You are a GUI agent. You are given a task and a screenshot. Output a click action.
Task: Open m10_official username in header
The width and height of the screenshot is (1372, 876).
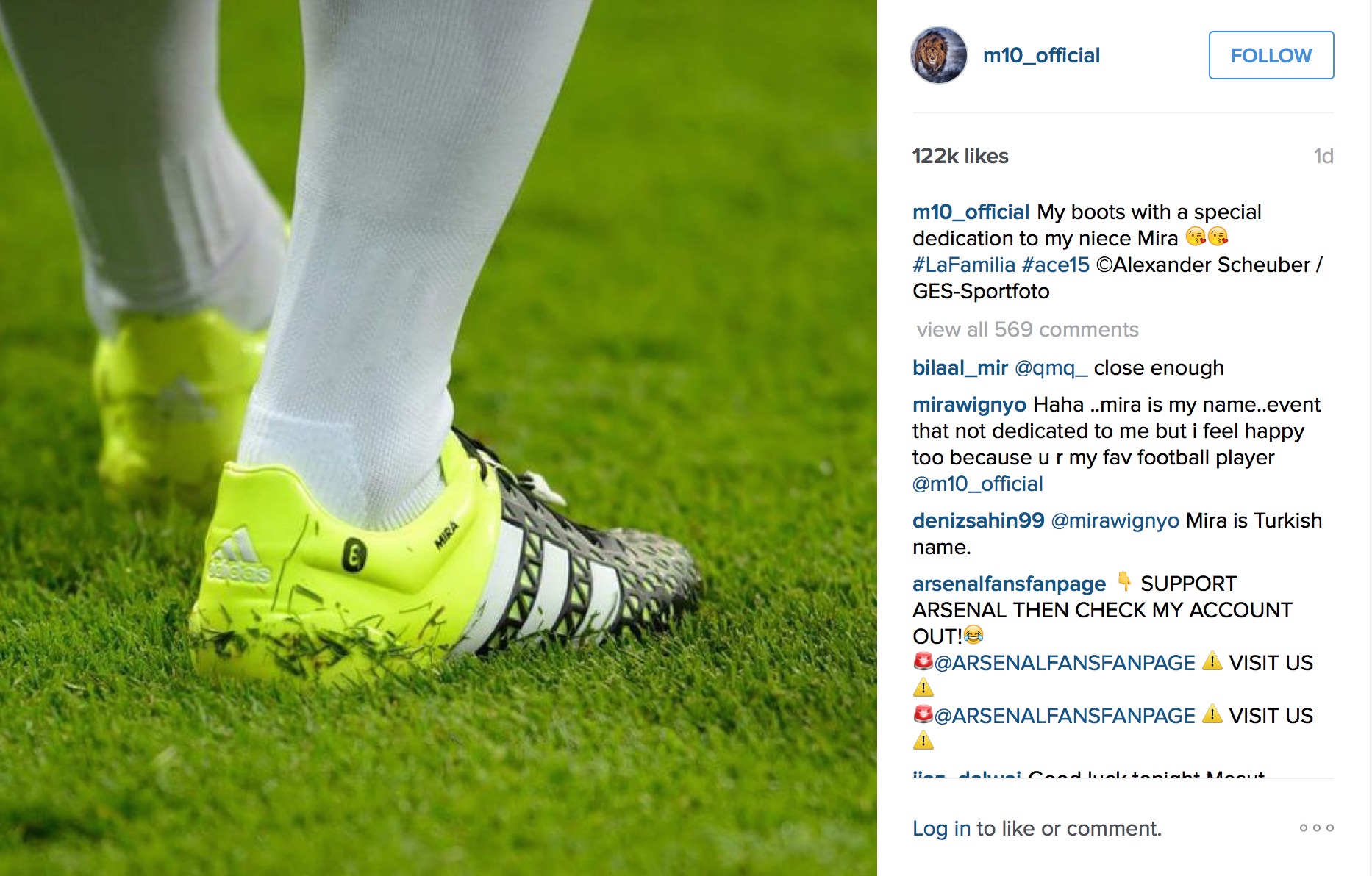click(1041, 55)
